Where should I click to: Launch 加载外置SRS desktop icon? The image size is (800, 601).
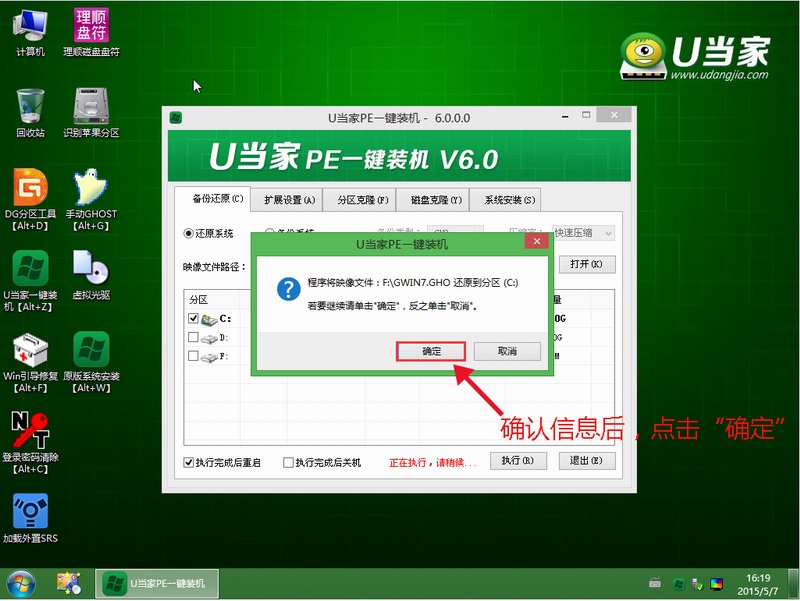point(30,518)
